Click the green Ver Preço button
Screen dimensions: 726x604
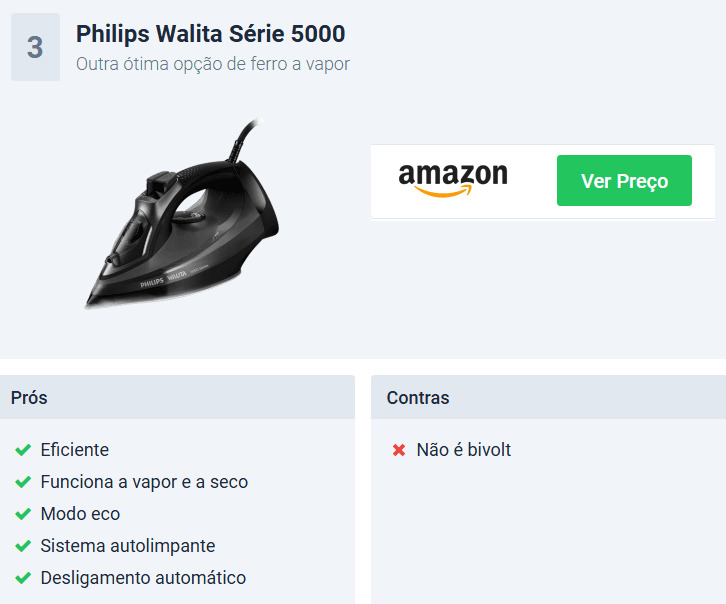click(x=624, y=181)
